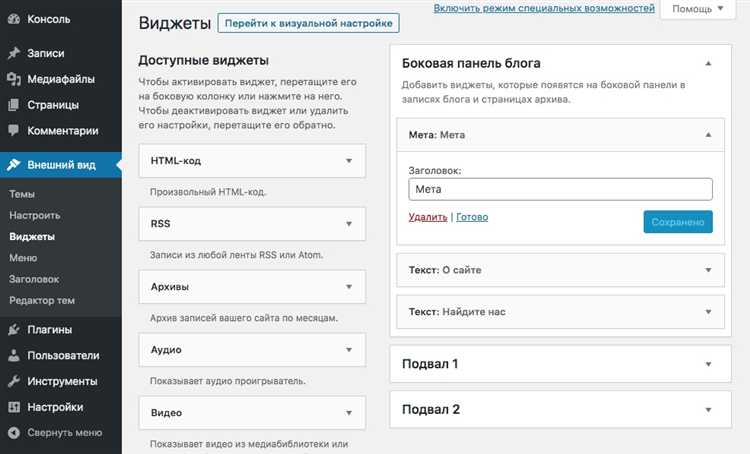Expand the Текст: О сайте widget
The width and height of the screenshot is (750, 454).
[708, 270]
